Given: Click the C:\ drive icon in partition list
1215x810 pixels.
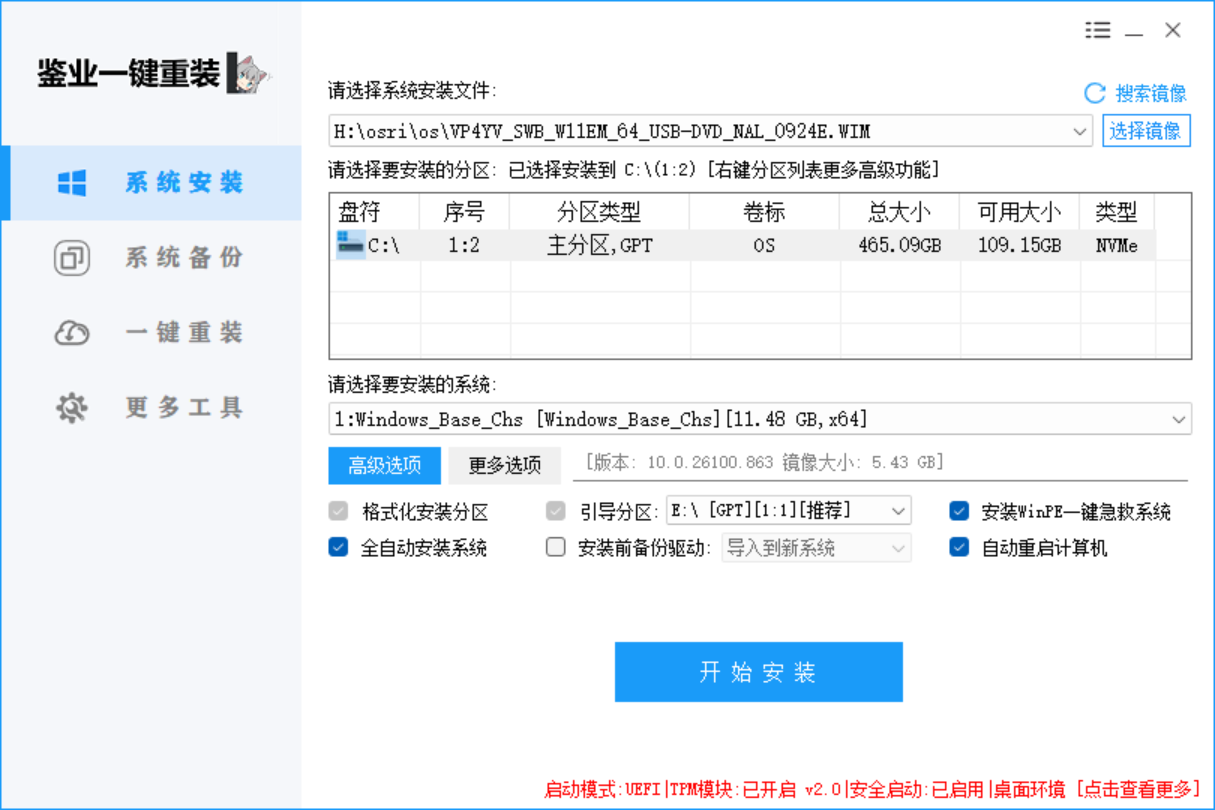Looking at the screenshot, I should point(350,244).
